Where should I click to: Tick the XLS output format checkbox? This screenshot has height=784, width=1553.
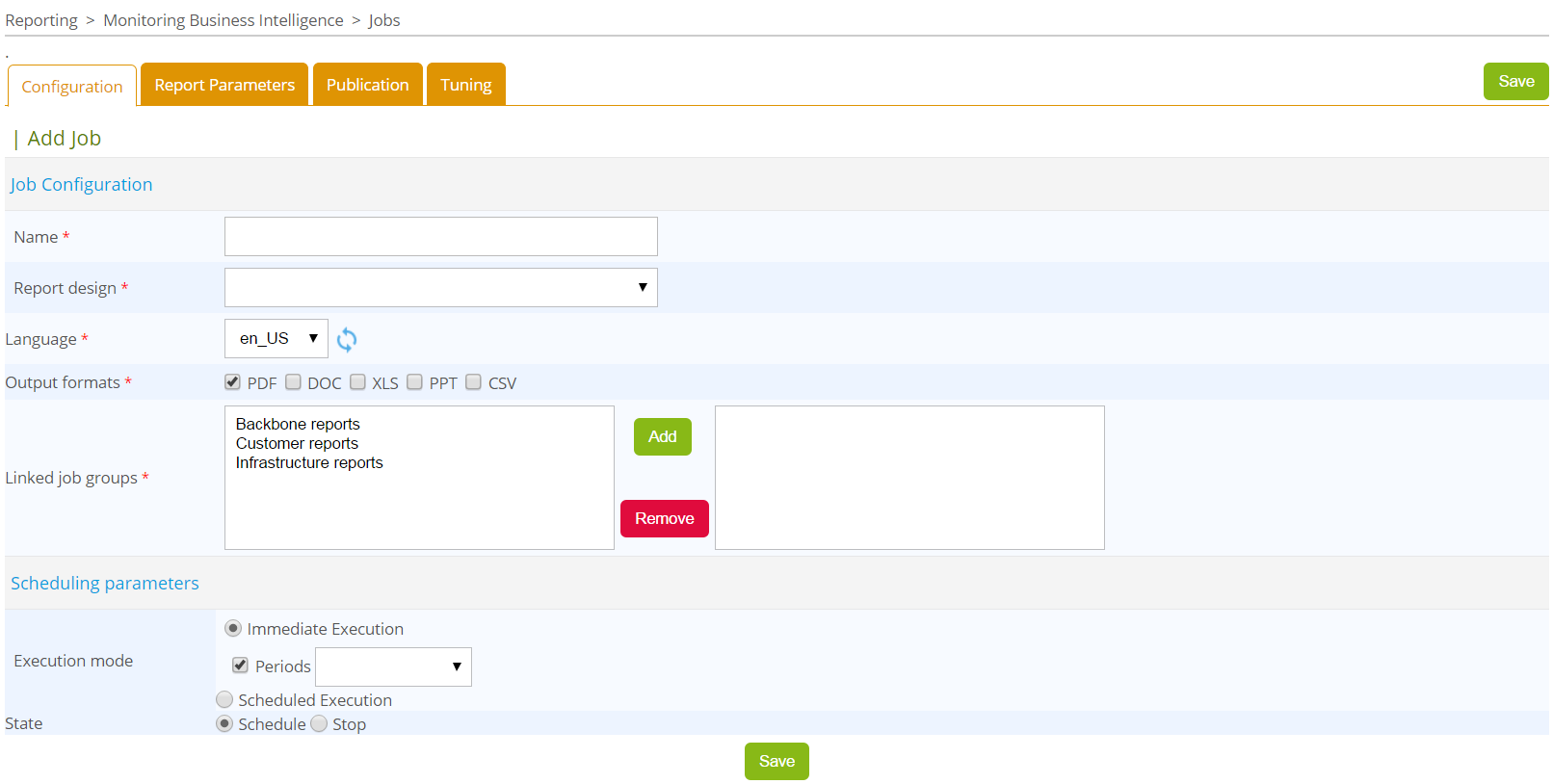(x=357, y=382)
